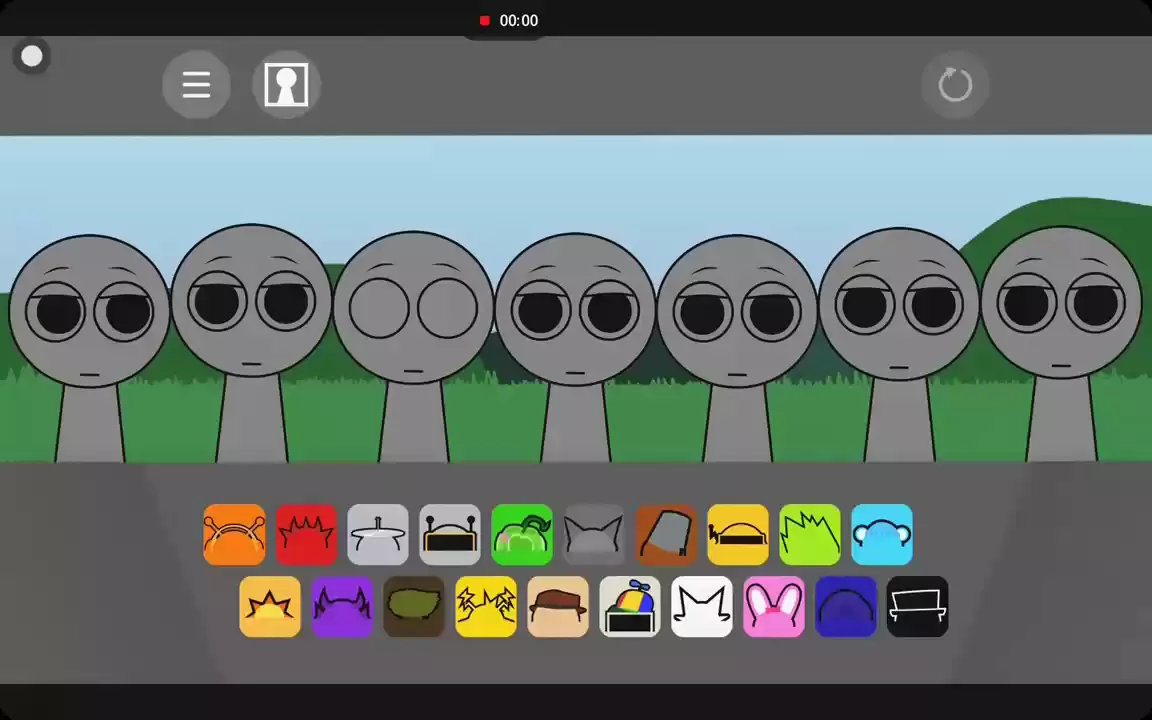Image resolution: width=1152 pixels, height=720 pixels.
Task: Pick the yellow lightning bolts icon
Action: click(486, 607)
